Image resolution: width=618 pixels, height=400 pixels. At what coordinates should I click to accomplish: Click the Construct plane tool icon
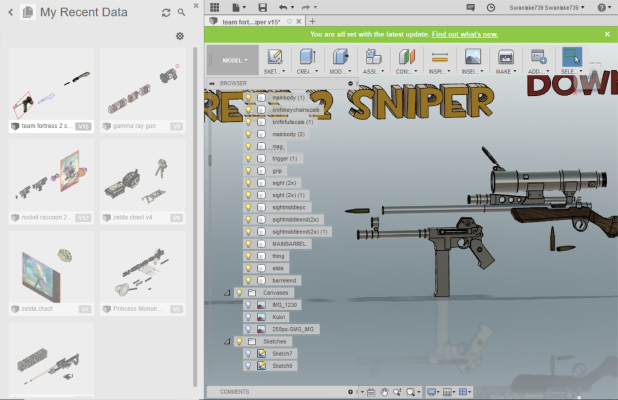point(407,57)
